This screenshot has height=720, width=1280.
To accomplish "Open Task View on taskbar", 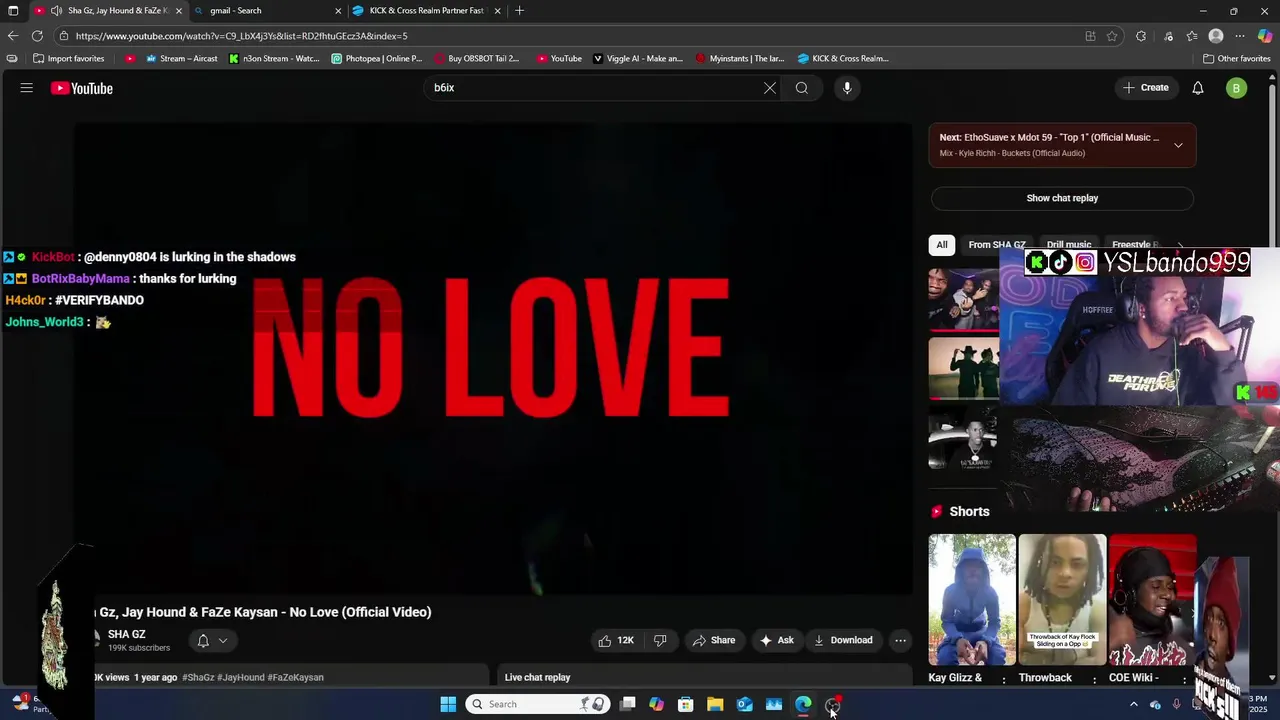I will coord(628,704).
